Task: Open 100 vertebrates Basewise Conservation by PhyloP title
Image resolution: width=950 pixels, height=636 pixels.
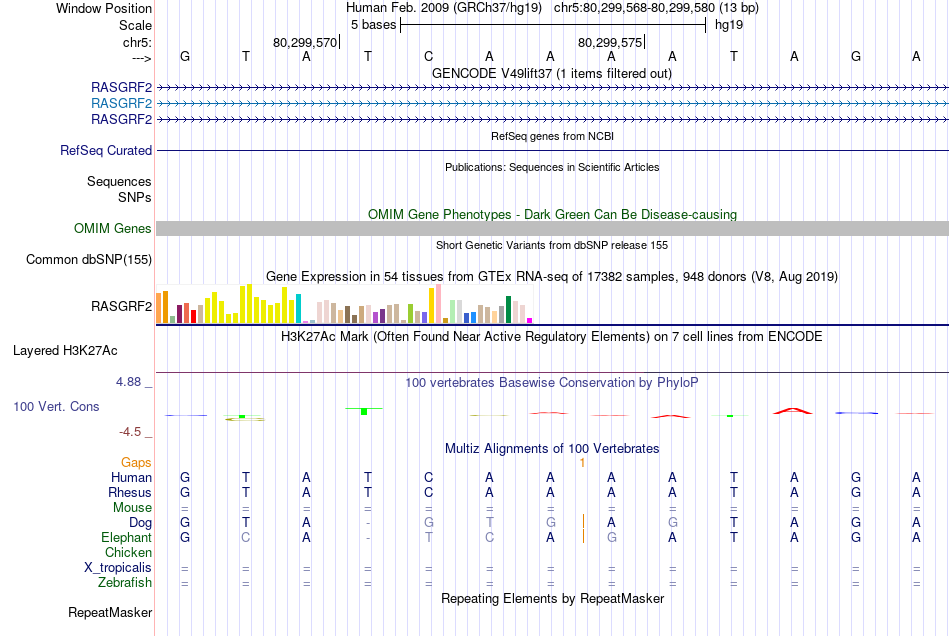Action: coord(551,383)
